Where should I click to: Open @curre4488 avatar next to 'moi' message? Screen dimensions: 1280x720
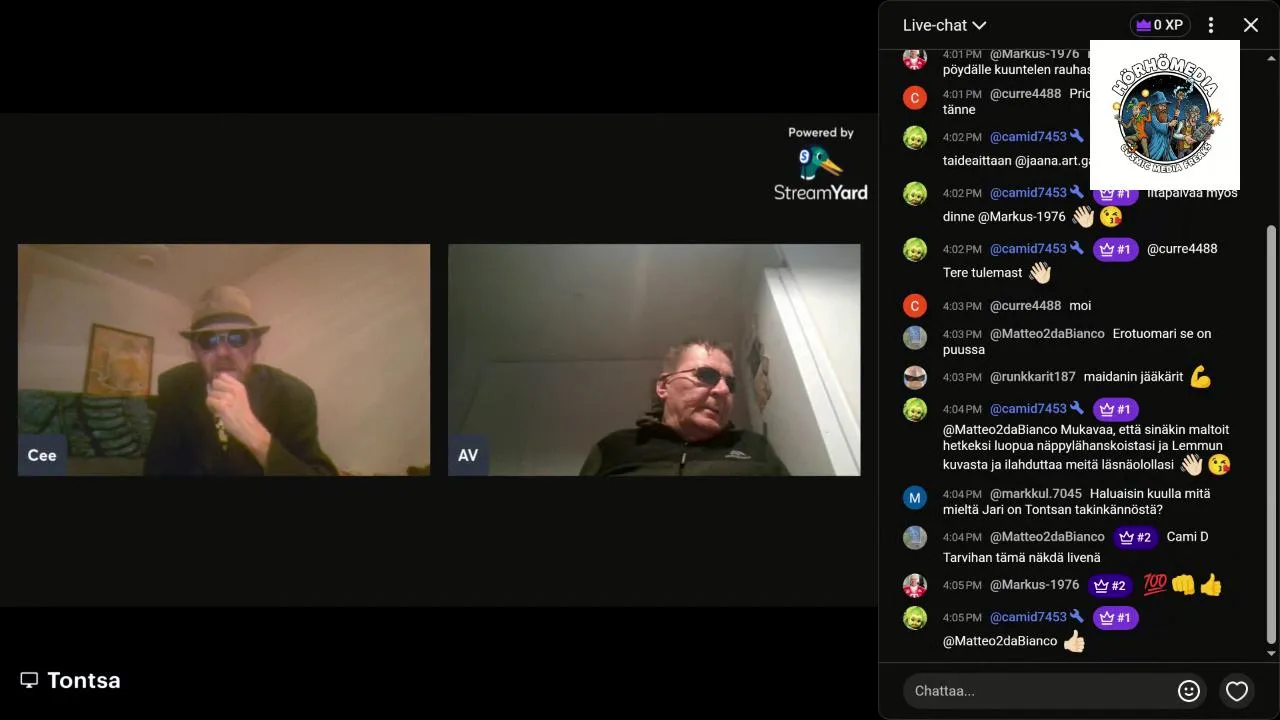[915, 306]
